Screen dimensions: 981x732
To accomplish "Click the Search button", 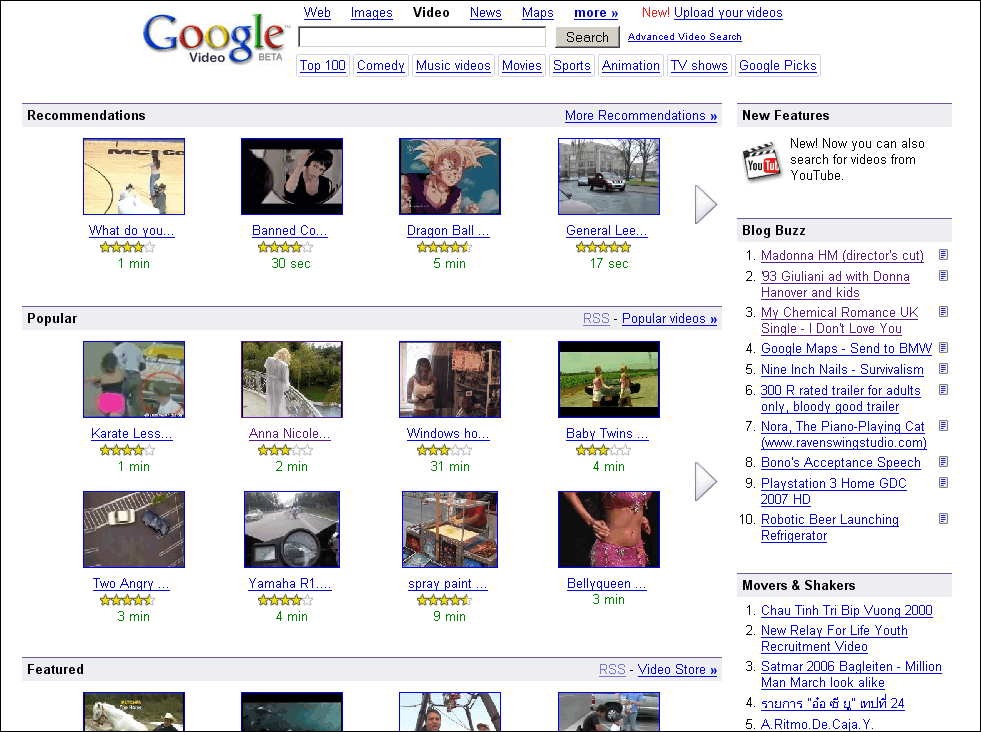I will coord(587,37).
